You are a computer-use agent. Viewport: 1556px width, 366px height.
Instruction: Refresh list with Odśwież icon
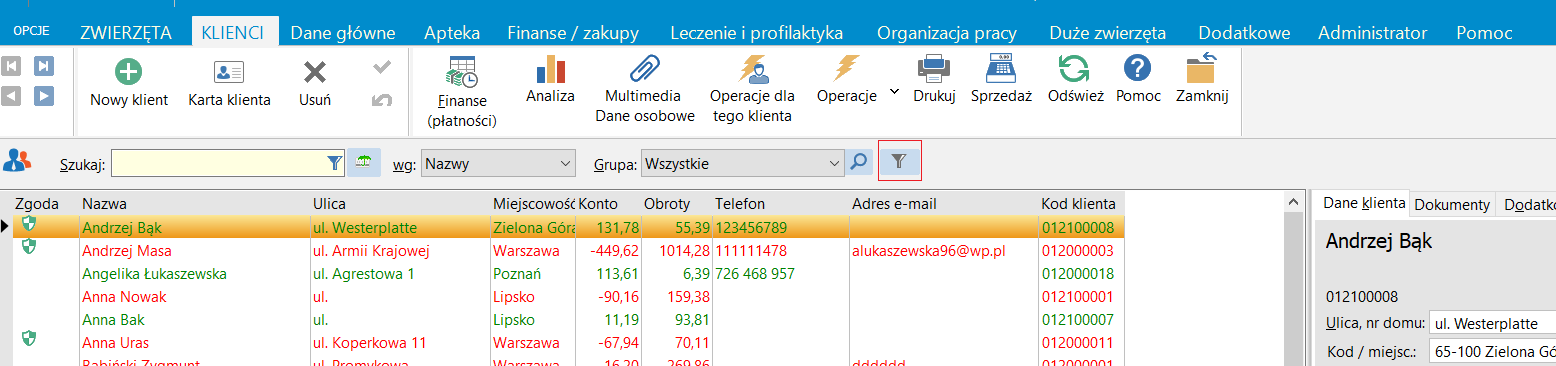point(1075,70)
